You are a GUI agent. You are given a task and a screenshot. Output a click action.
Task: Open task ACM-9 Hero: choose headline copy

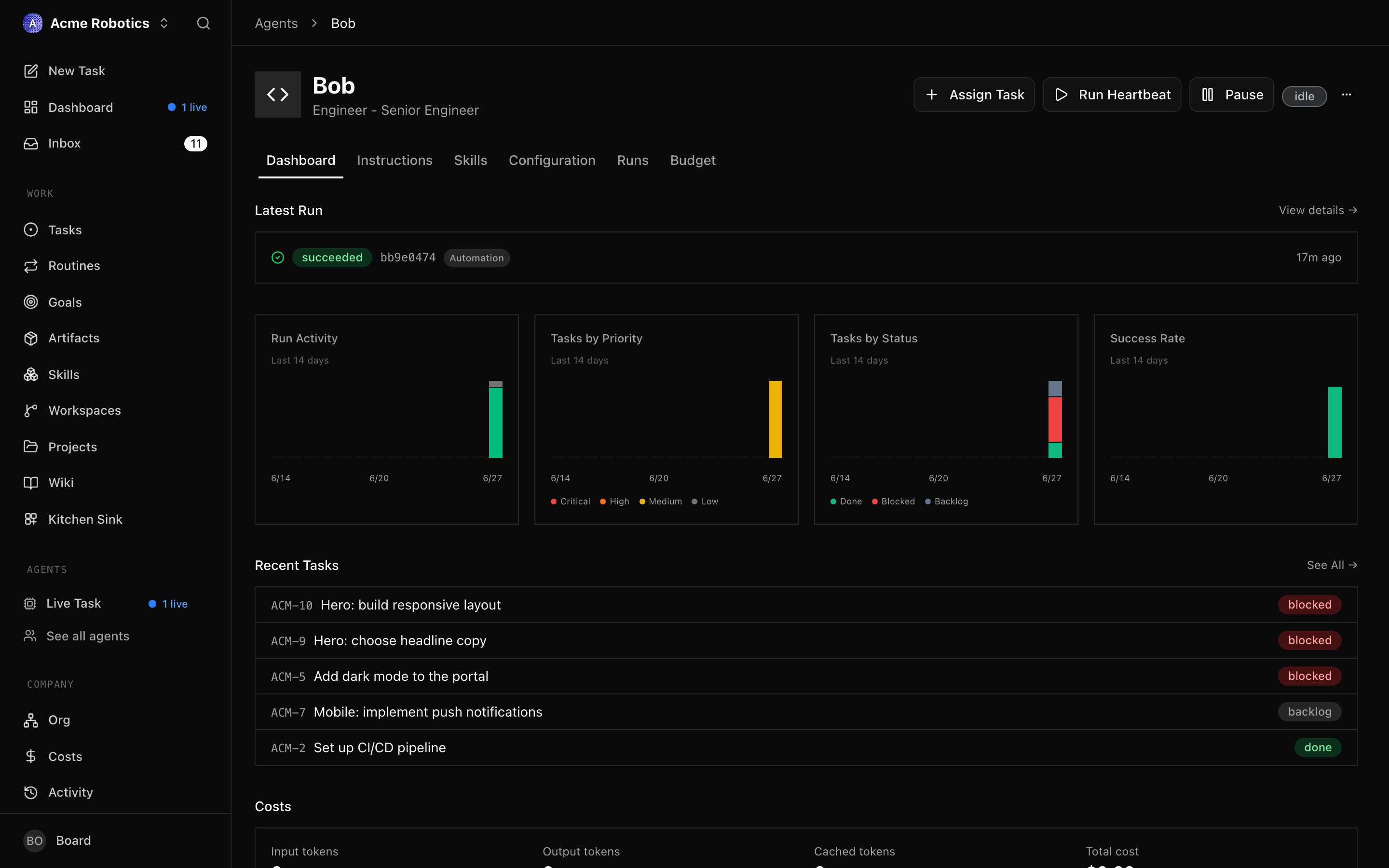tap(806, 641)
